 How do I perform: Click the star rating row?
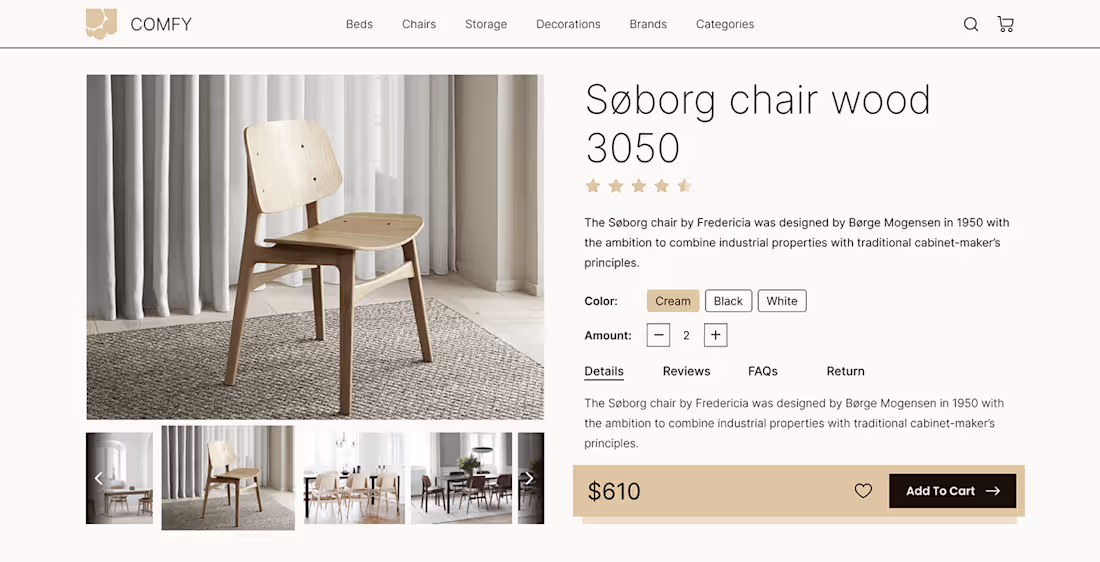pos(638,186)
